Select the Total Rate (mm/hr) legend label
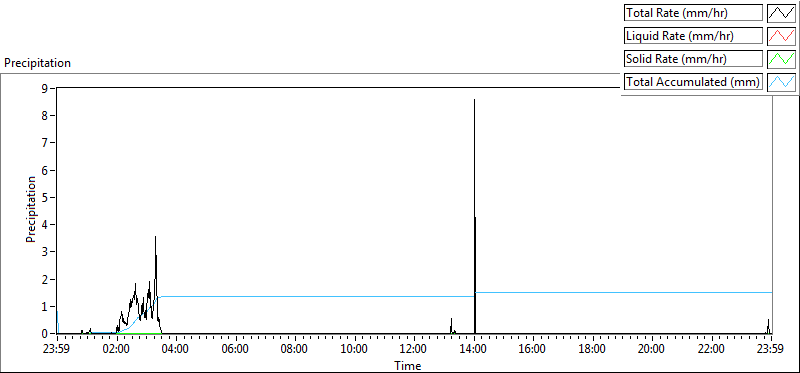This screenshot has width=800, height=373. [x=693, y=13]
